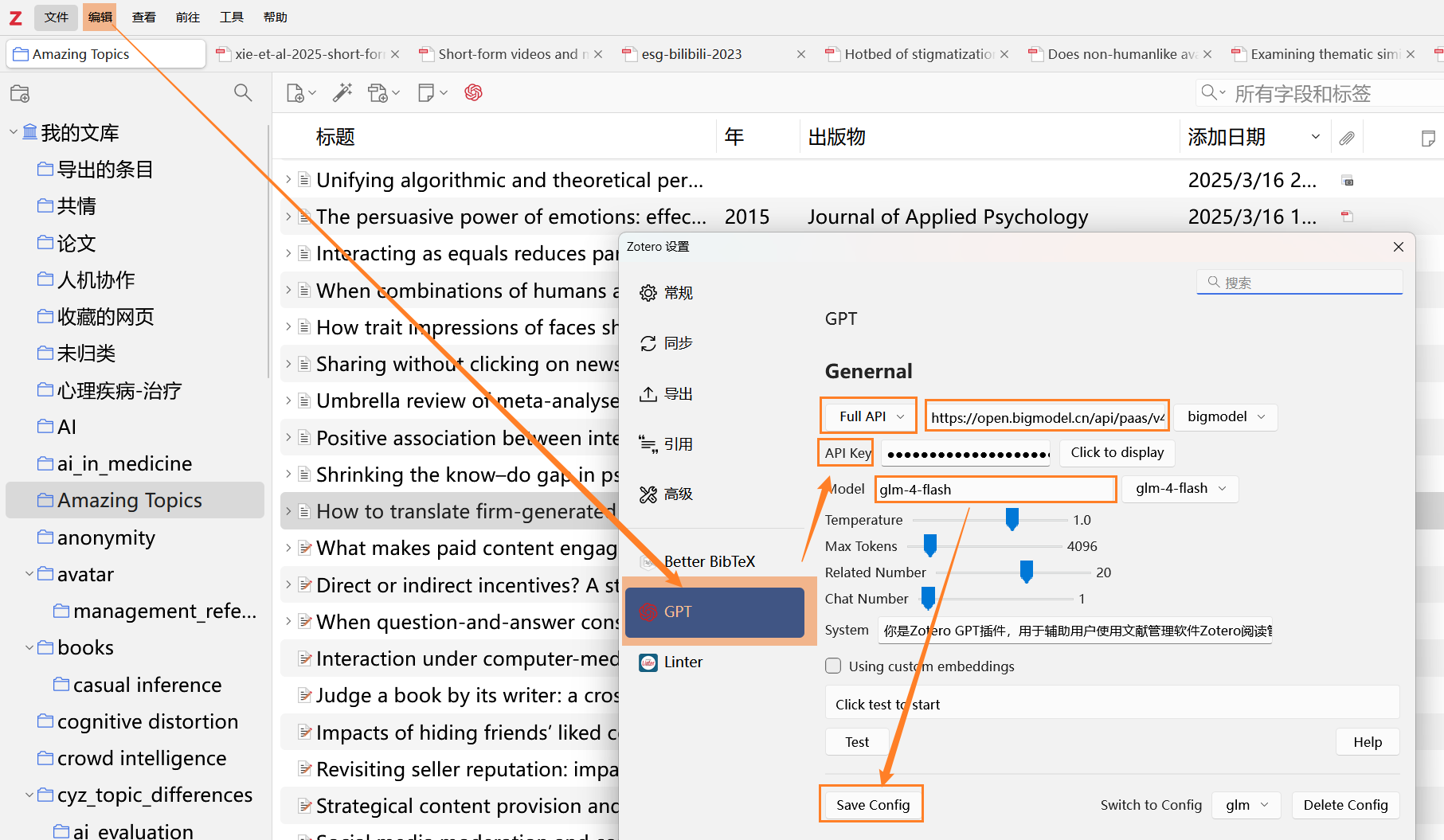The height and width of the screenshot is (840, 1444).
Task: Click the search magnifier in left pane
Action: click(243, 93)
